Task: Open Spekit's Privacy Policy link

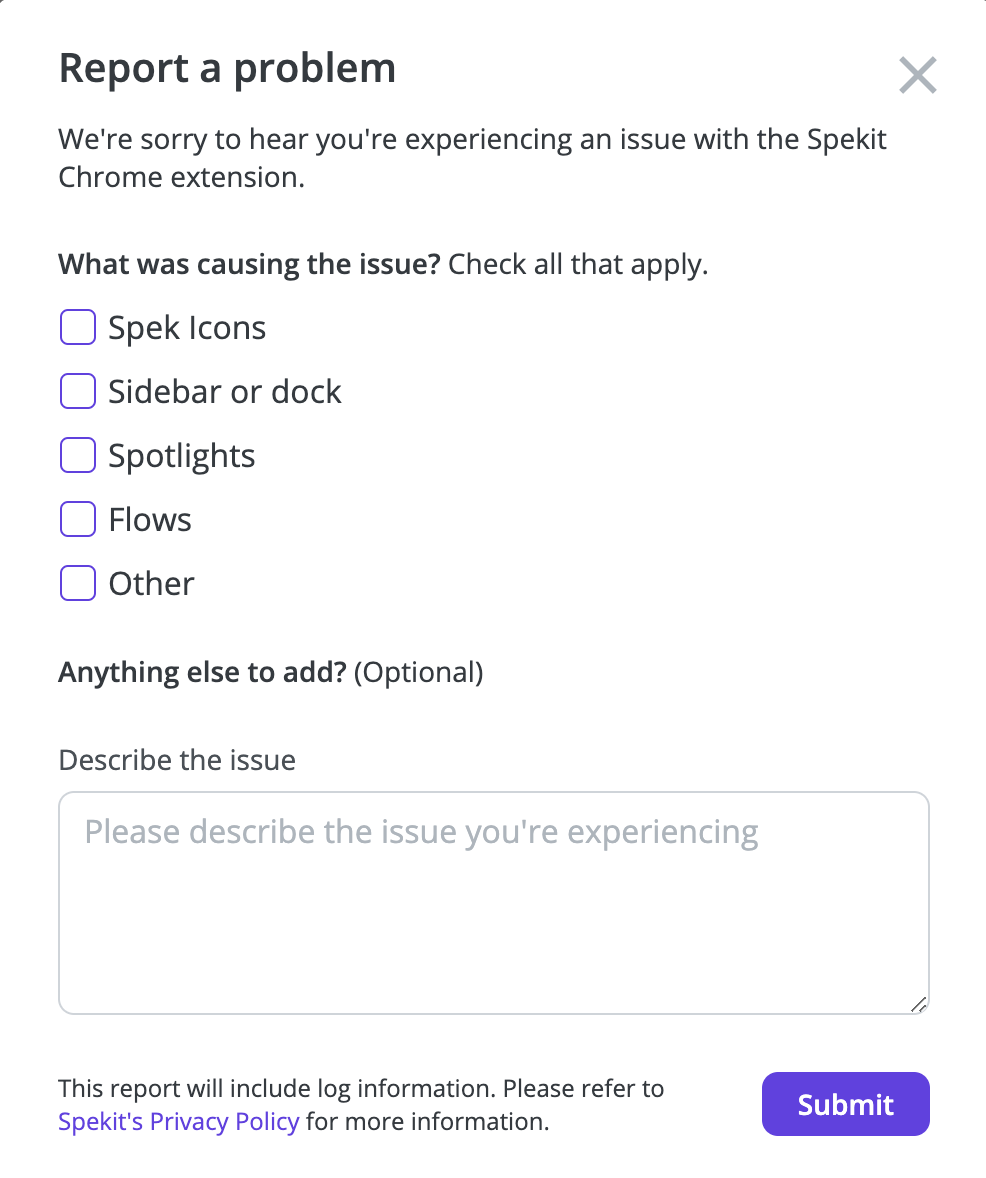Action: [x=178, y=1121]
